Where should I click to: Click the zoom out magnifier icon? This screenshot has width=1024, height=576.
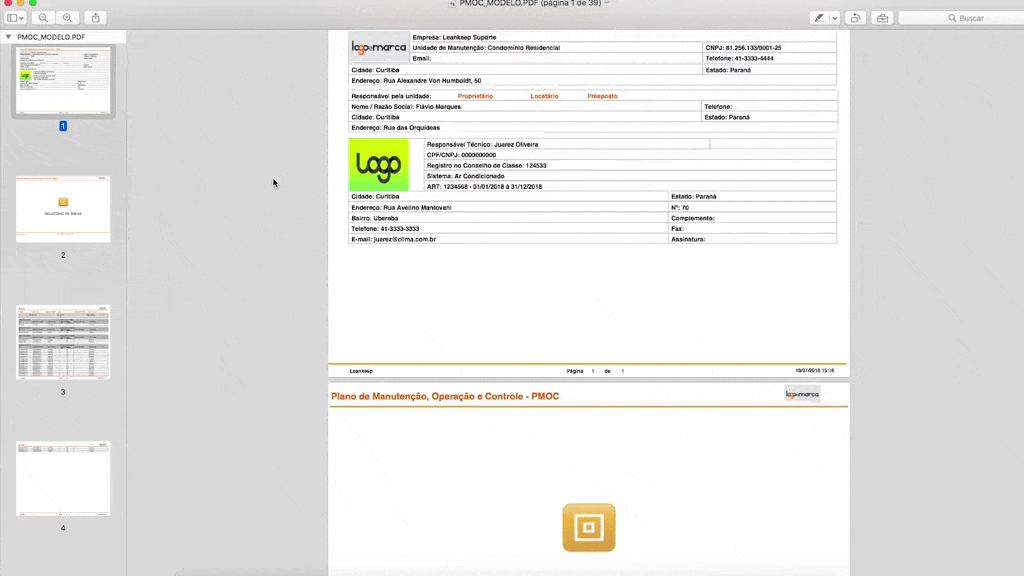pyautogui.click(x=44, y=18)
